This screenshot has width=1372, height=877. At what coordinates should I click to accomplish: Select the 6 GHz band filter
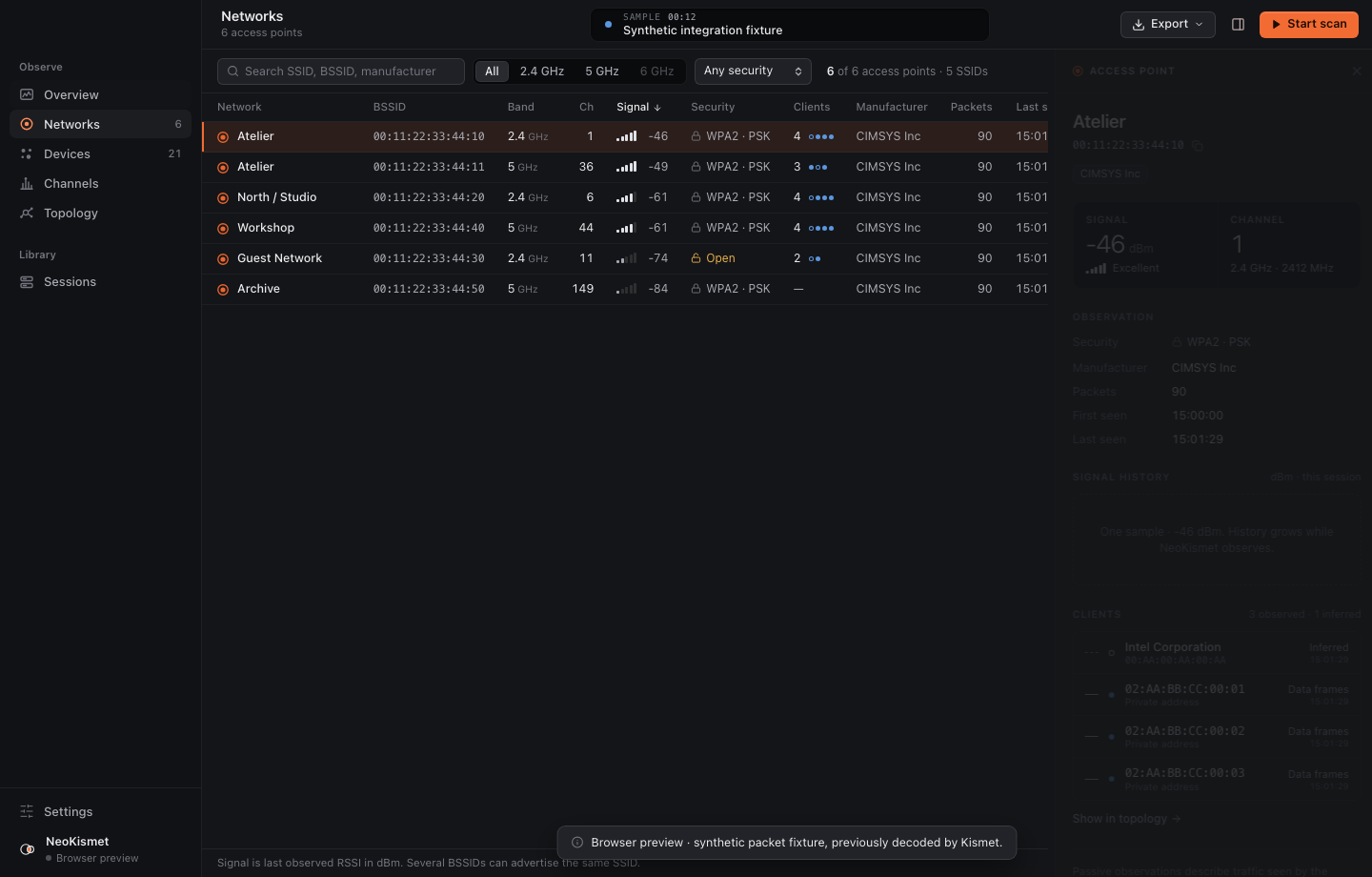click(x=656, y=71)
